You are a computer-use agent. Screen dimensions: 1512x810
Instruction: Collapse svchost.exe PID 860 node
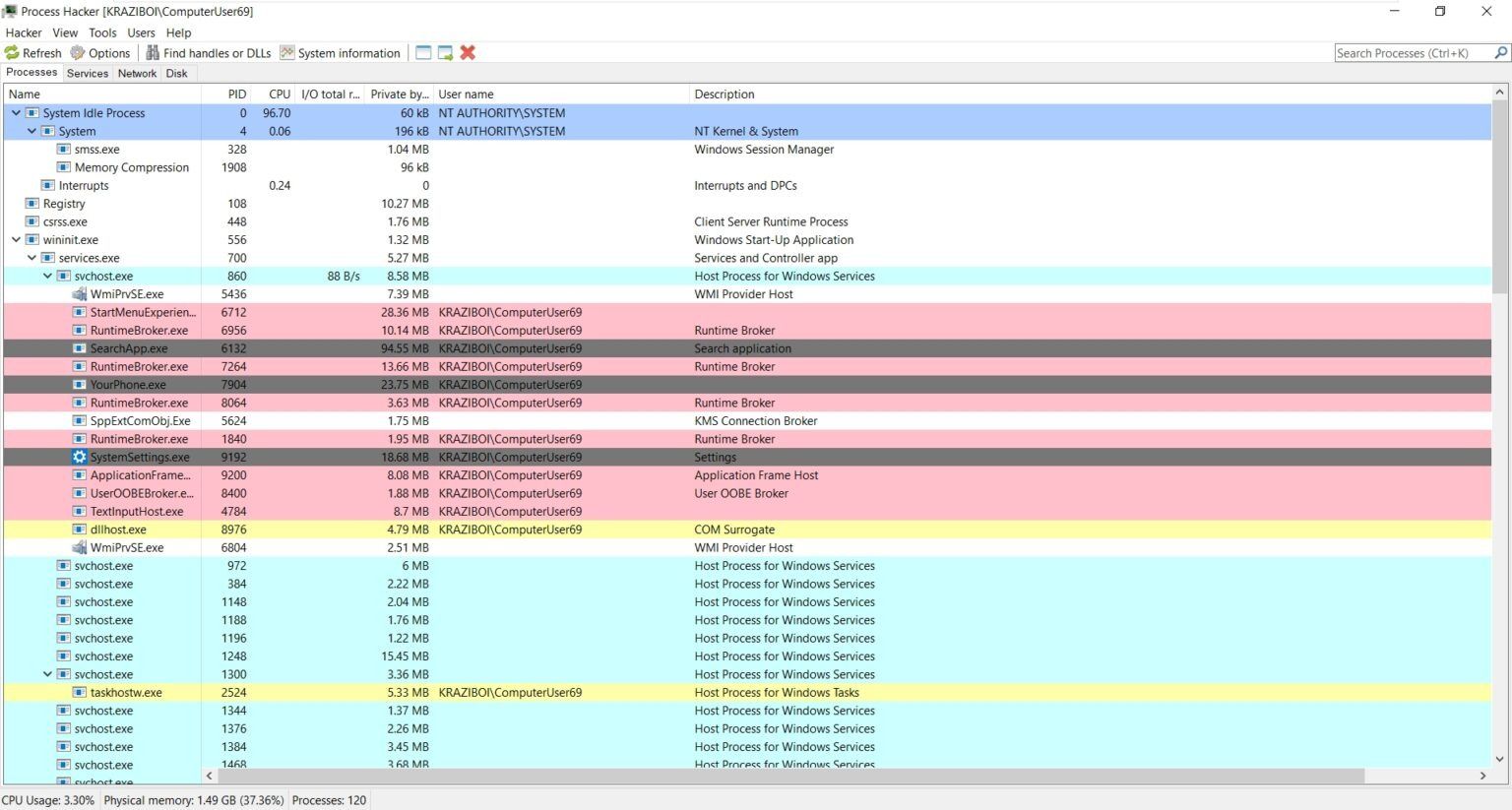47,276
